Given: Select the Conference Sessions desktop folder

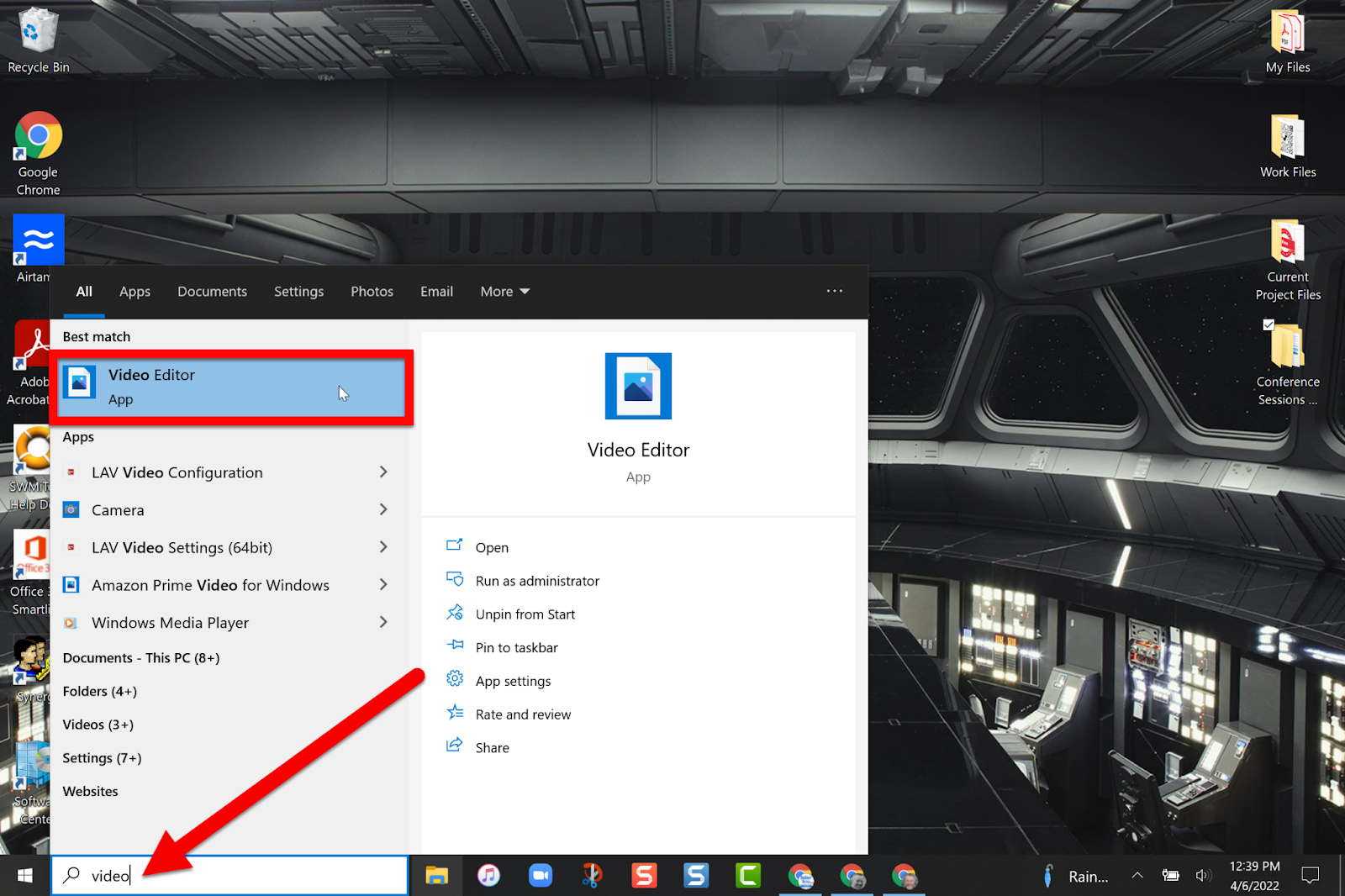Looking at the screenshot, I should pyautogui.click(x=1288, y=364).
